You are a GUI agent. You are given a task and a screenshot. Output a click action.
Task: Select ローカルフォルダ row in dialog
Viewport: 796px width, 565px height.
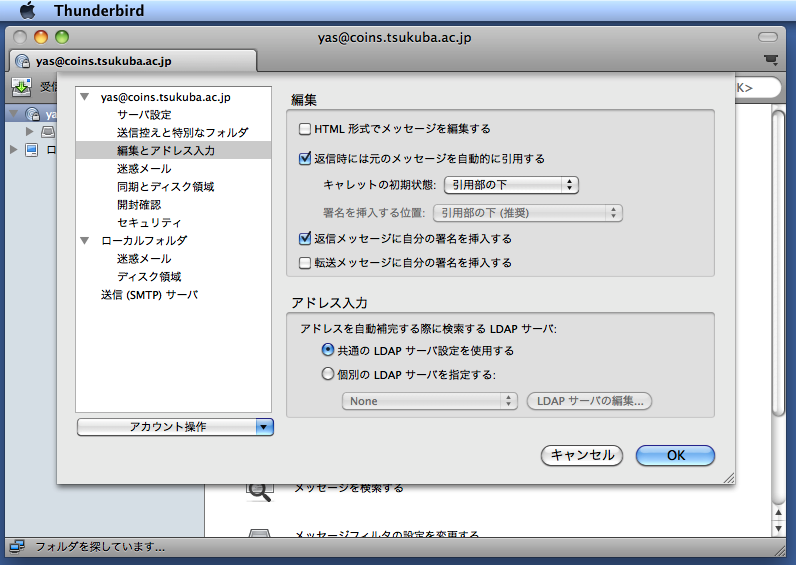point(144,240)
